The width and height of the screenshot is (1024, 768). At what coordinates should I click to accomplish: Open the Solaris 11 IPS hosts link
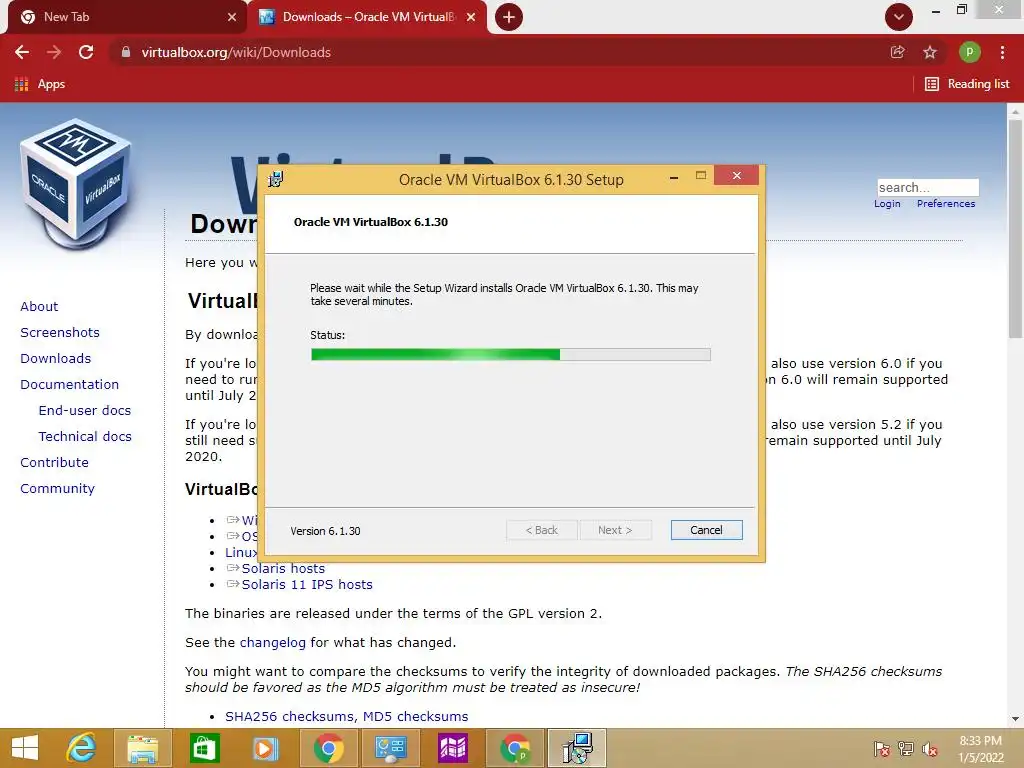pos(307,584)
